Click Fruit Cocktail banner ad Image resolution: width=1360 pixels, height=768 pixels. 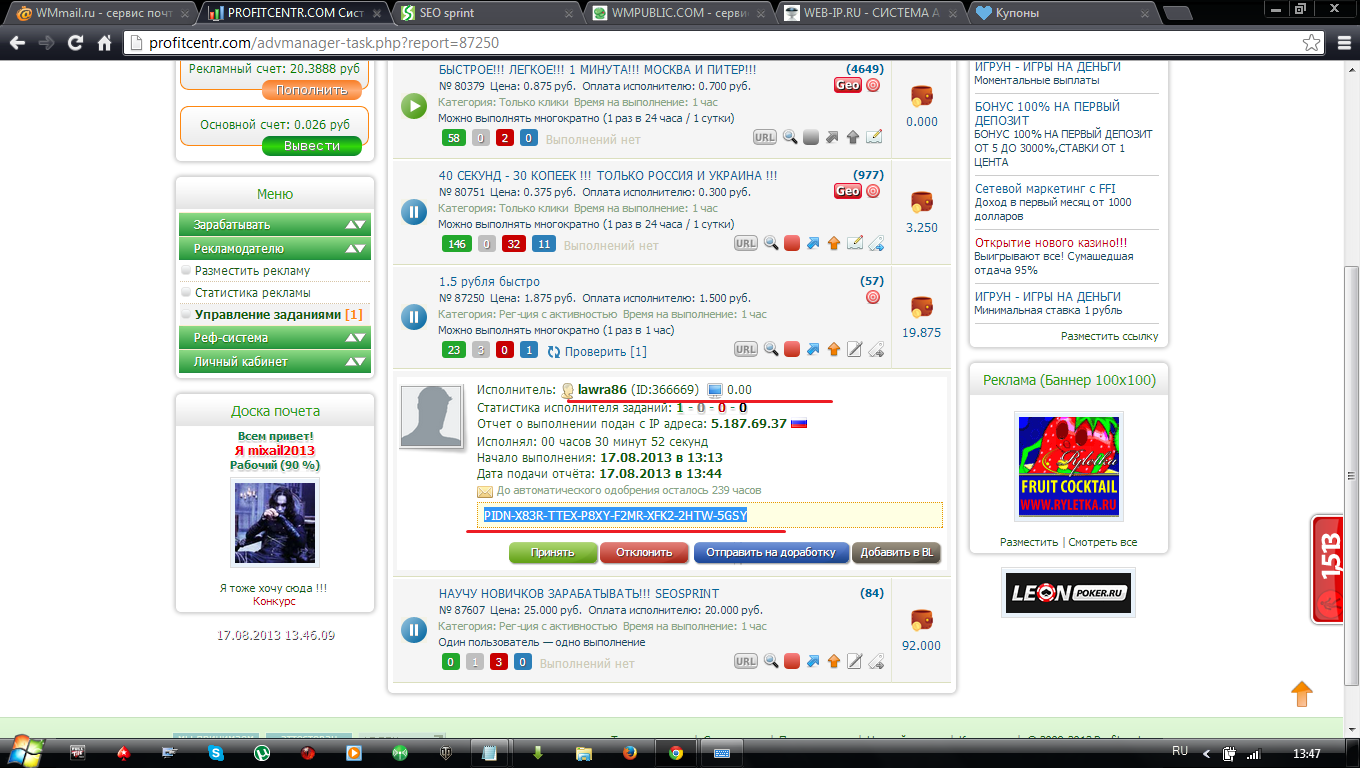[1068, 467]
